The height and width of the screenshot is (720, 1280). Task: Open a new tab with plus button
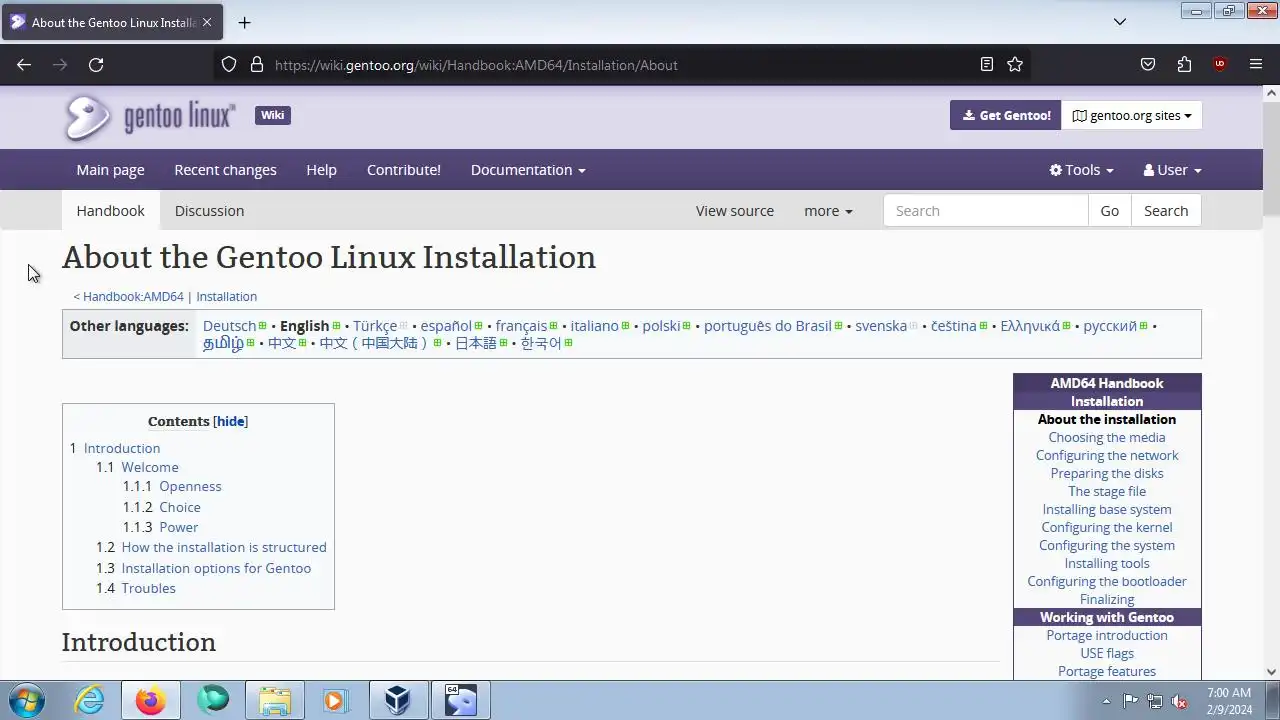[244, 22]
